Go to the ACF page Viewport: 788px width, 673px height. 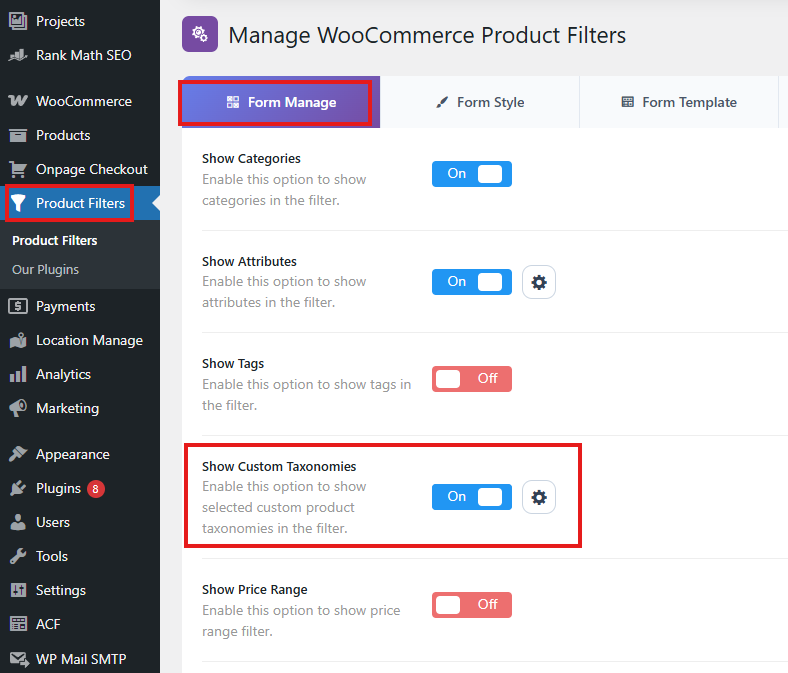(x=80, y=624)
